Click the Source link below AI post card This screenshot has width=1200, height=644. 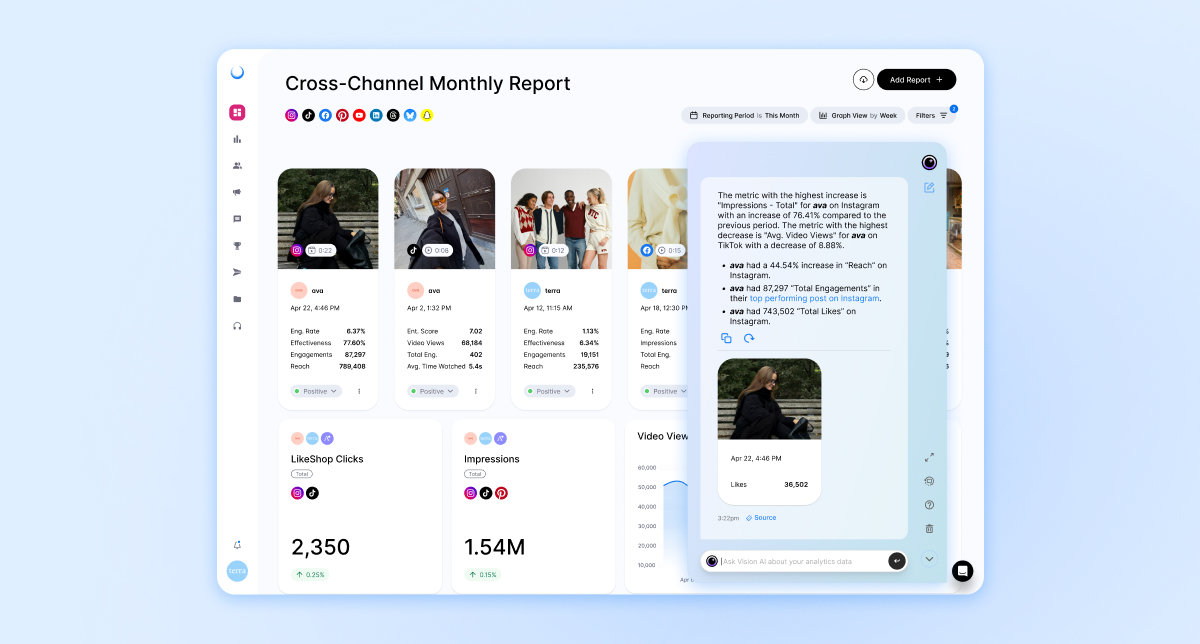coord(761,518)
